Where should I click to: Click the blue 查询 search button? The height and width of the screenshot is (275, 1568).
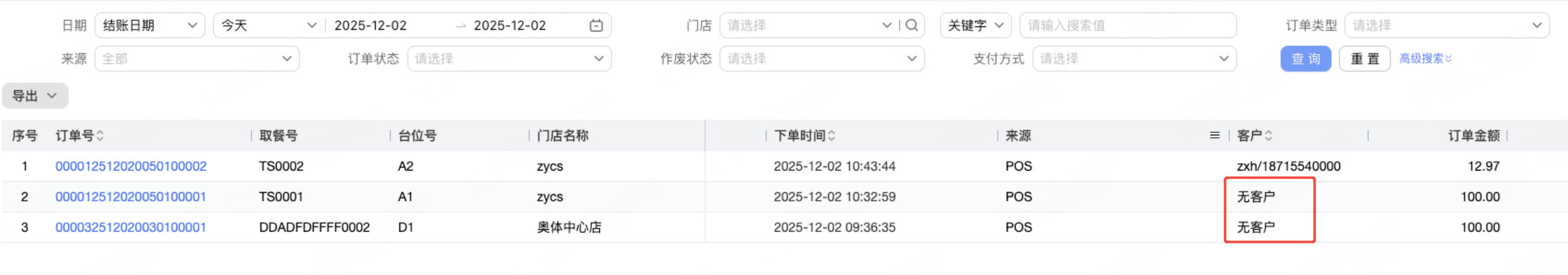[x=1305, y=59]
